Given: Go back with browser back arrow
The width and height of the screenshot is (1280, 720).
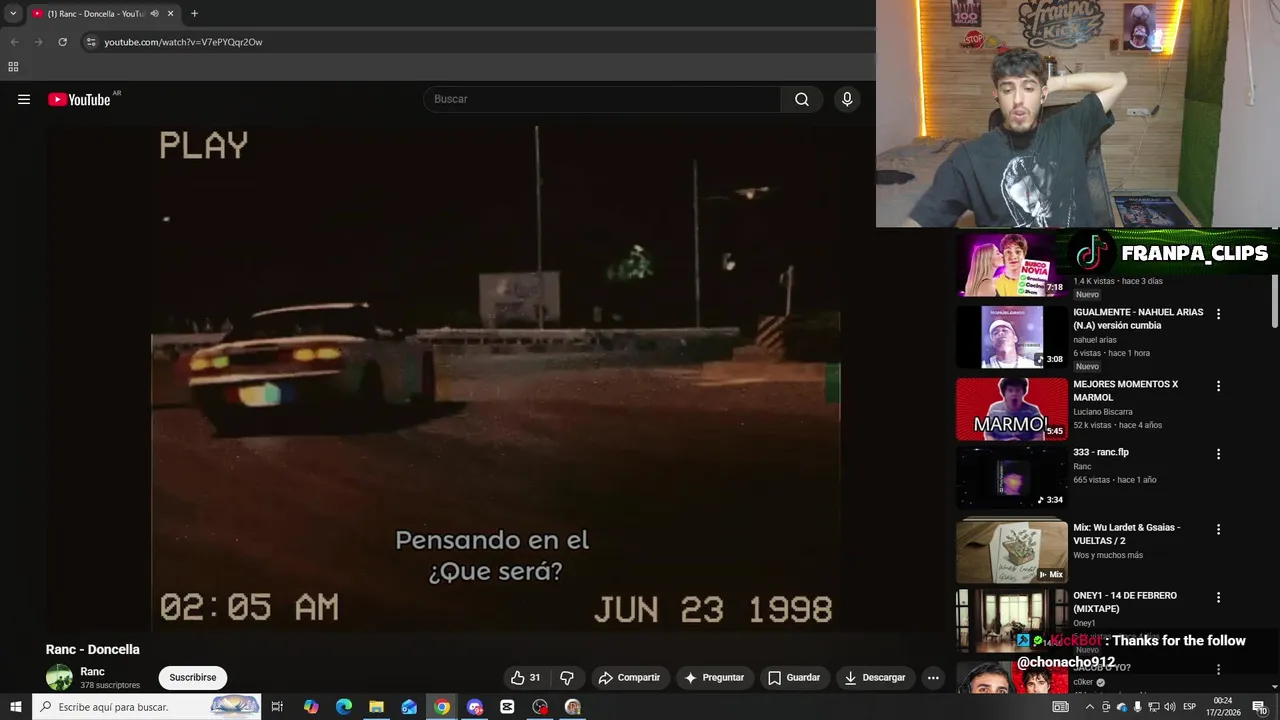Looking at the screenshot, I should (x=14, y=42).
